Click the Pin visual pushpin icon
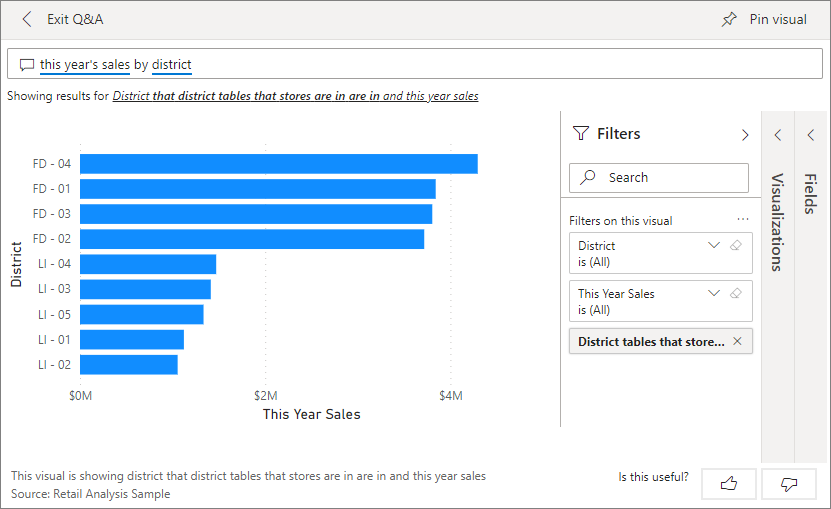Viewport: 831px width, 509px height. [729, 20]
